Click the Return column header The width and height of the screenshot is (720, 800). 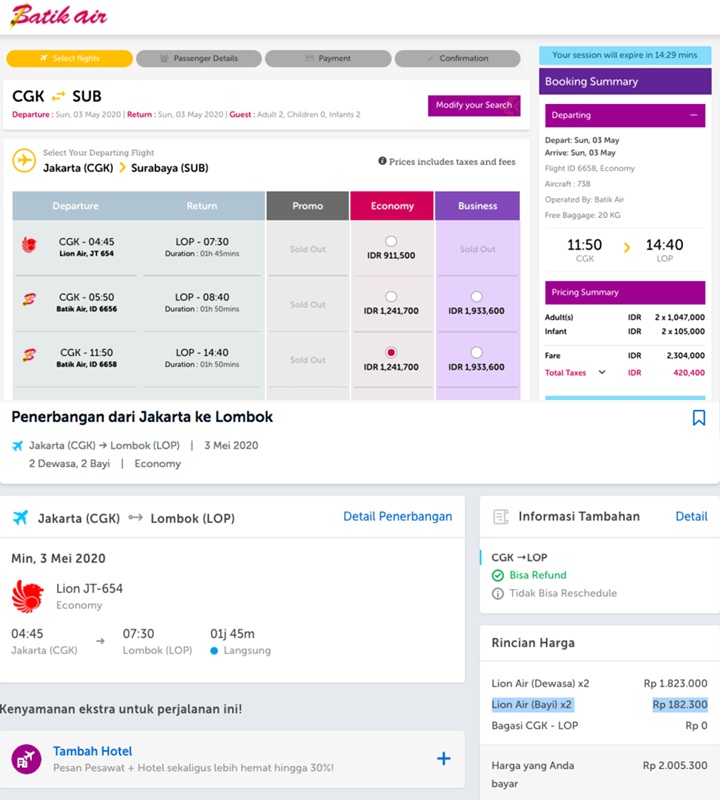pyautogui.click(x=202, y=206)
